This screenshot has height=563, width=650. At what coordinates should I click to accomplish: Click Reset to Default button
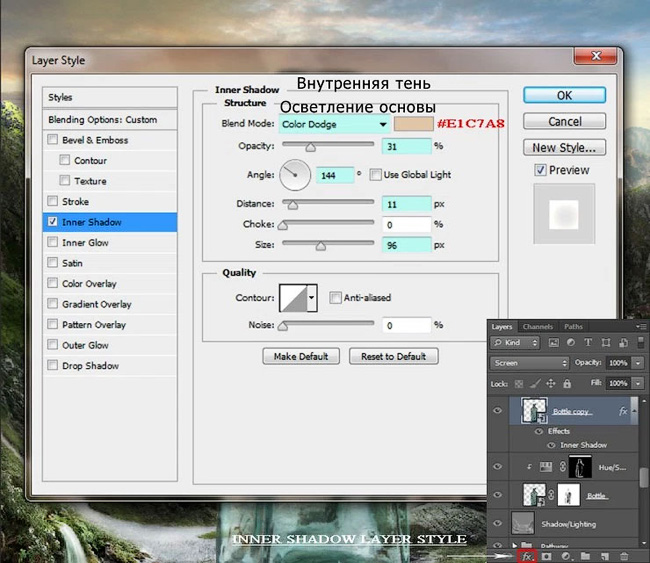[x=393, y=356]
